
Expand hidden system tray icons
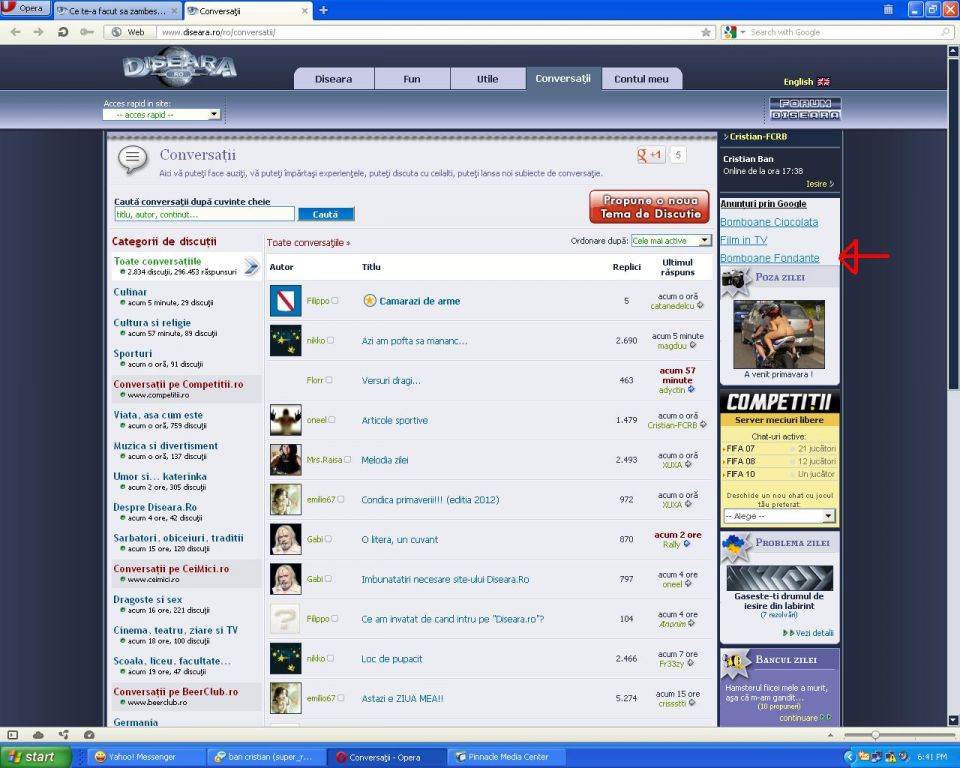(849, 757)
